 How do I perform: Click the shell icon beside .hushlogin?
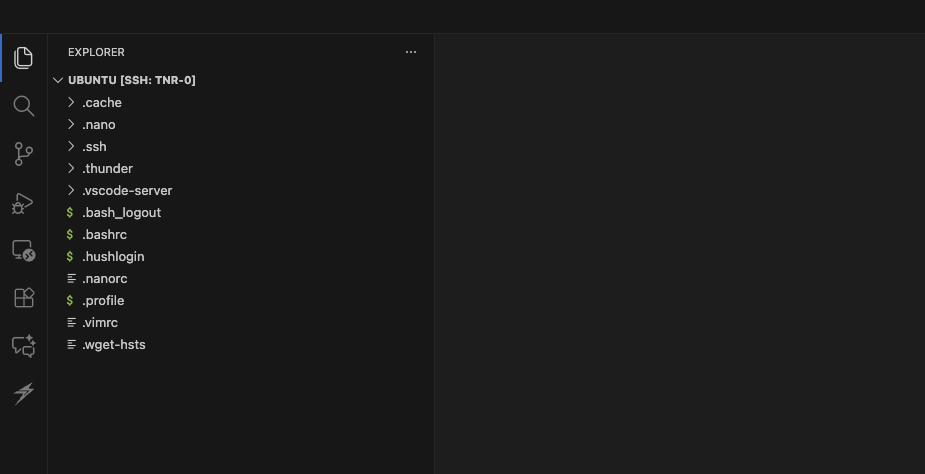coord(70,257)
